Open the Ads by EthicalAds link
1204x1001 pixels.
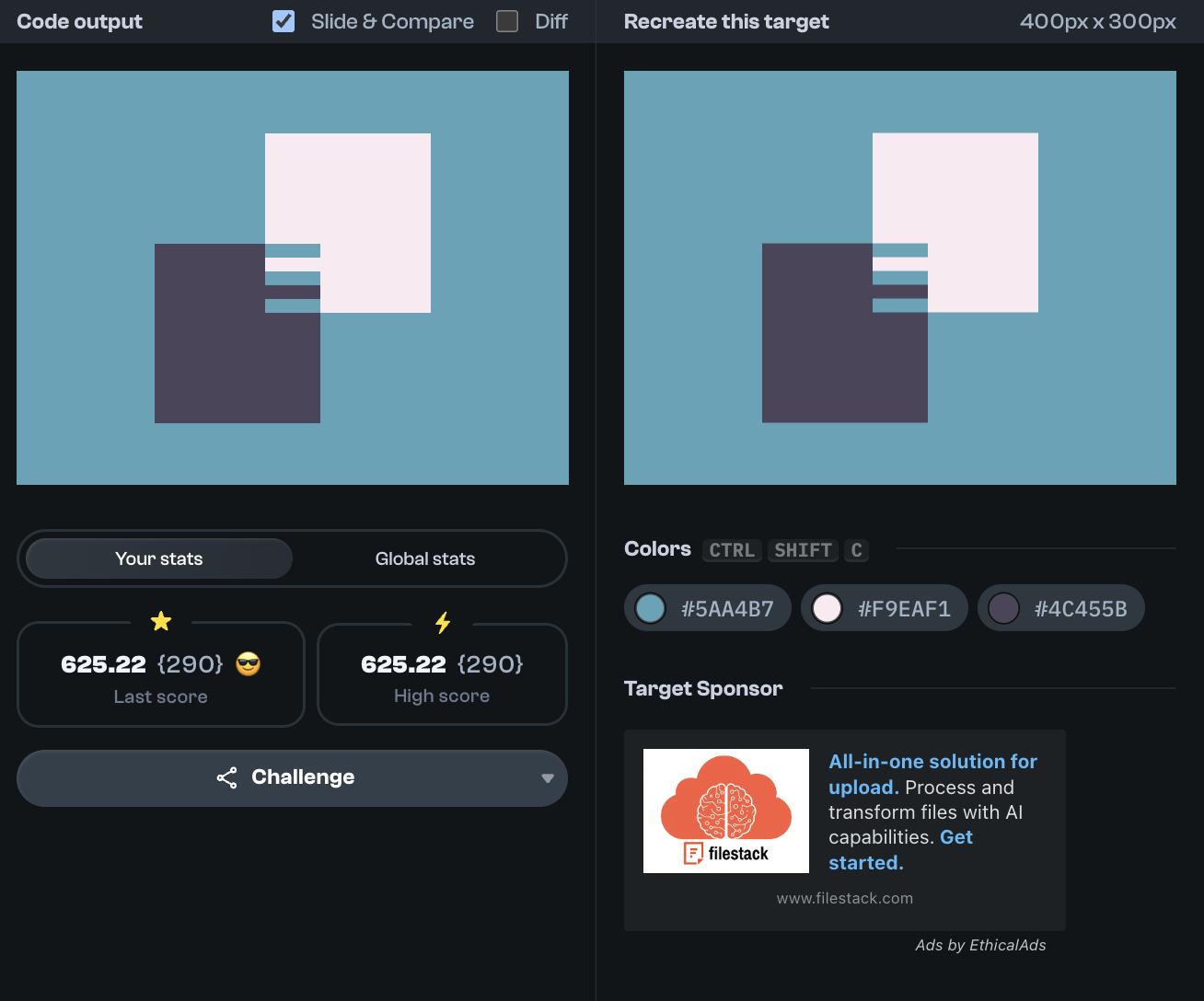980,945
